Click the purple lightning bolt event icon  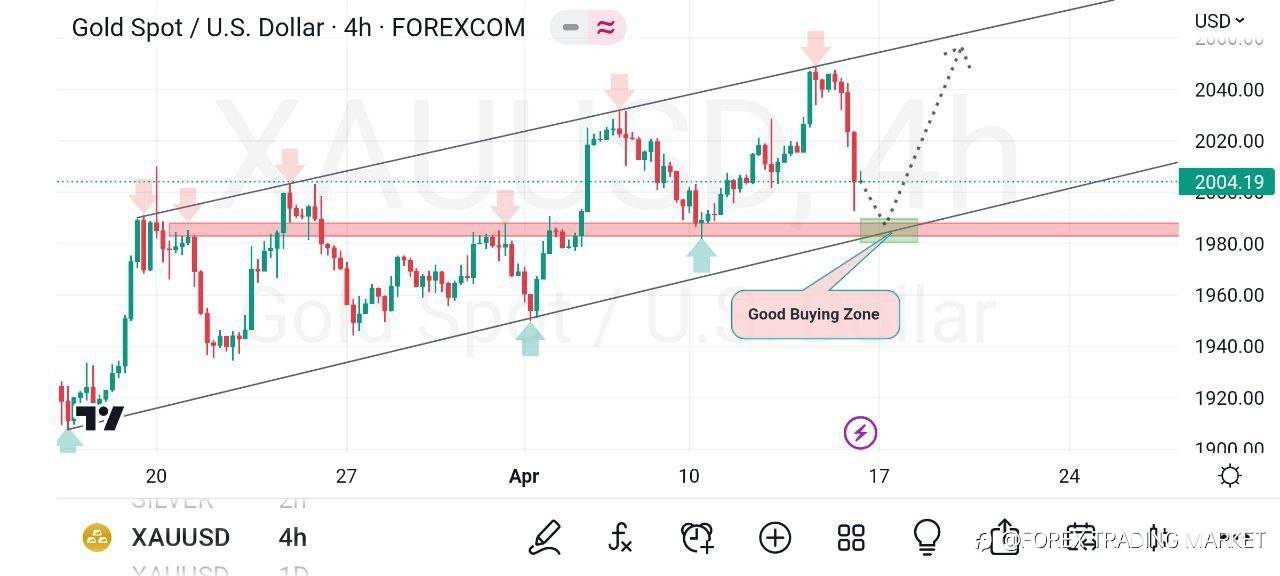click(x=860, y=433)
